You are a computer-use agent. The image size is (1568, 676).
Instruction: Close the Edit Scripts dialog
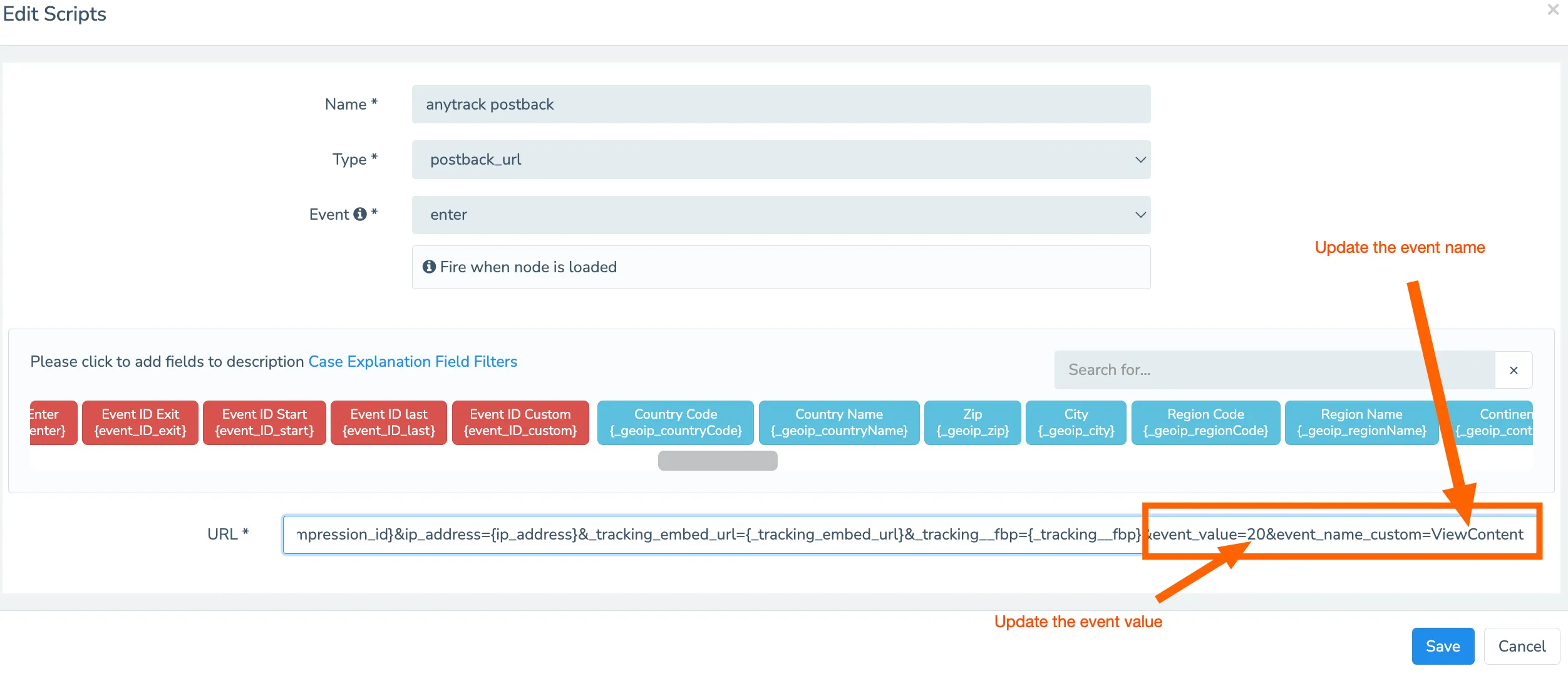click(x=1552, y=10)
